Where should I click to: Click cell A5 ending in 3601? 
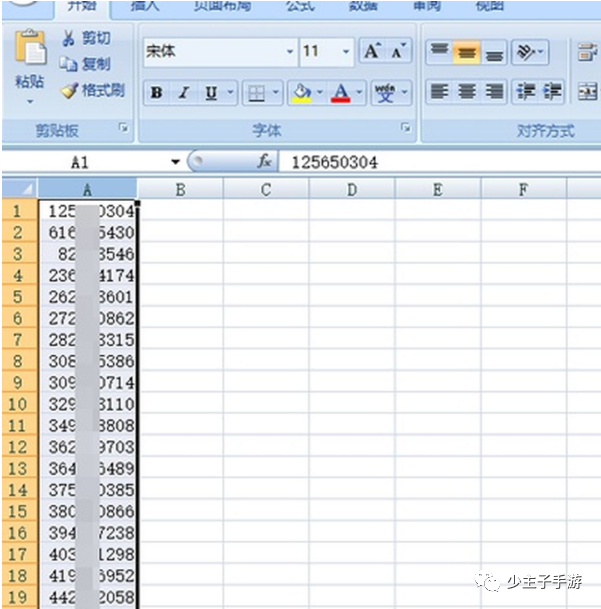(x=88, y=297)
